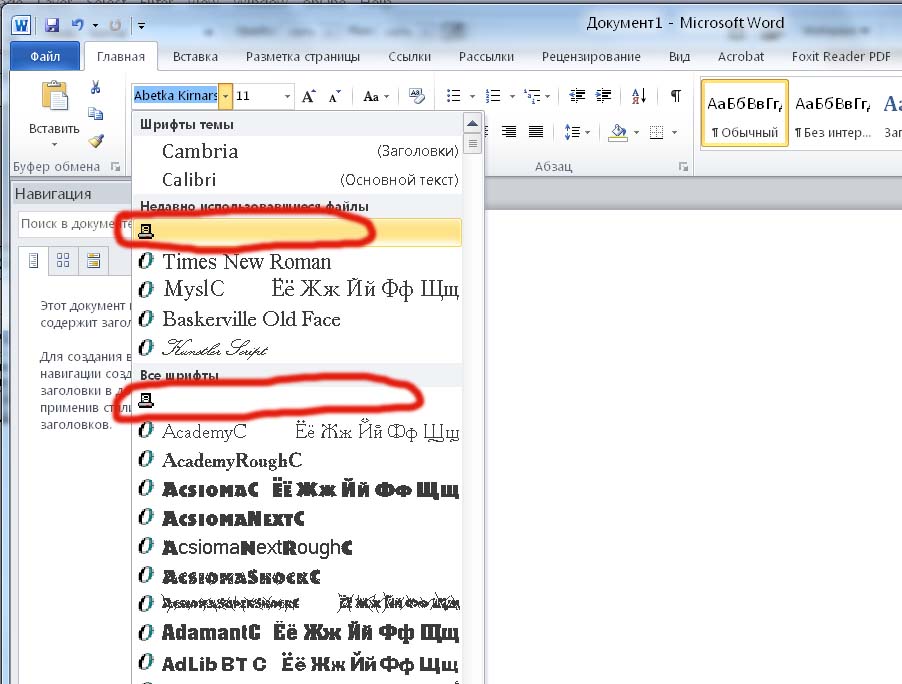Click the font list scroll up arrow
This screenshot has height=684, width=902.
click(x=472, y=123)
